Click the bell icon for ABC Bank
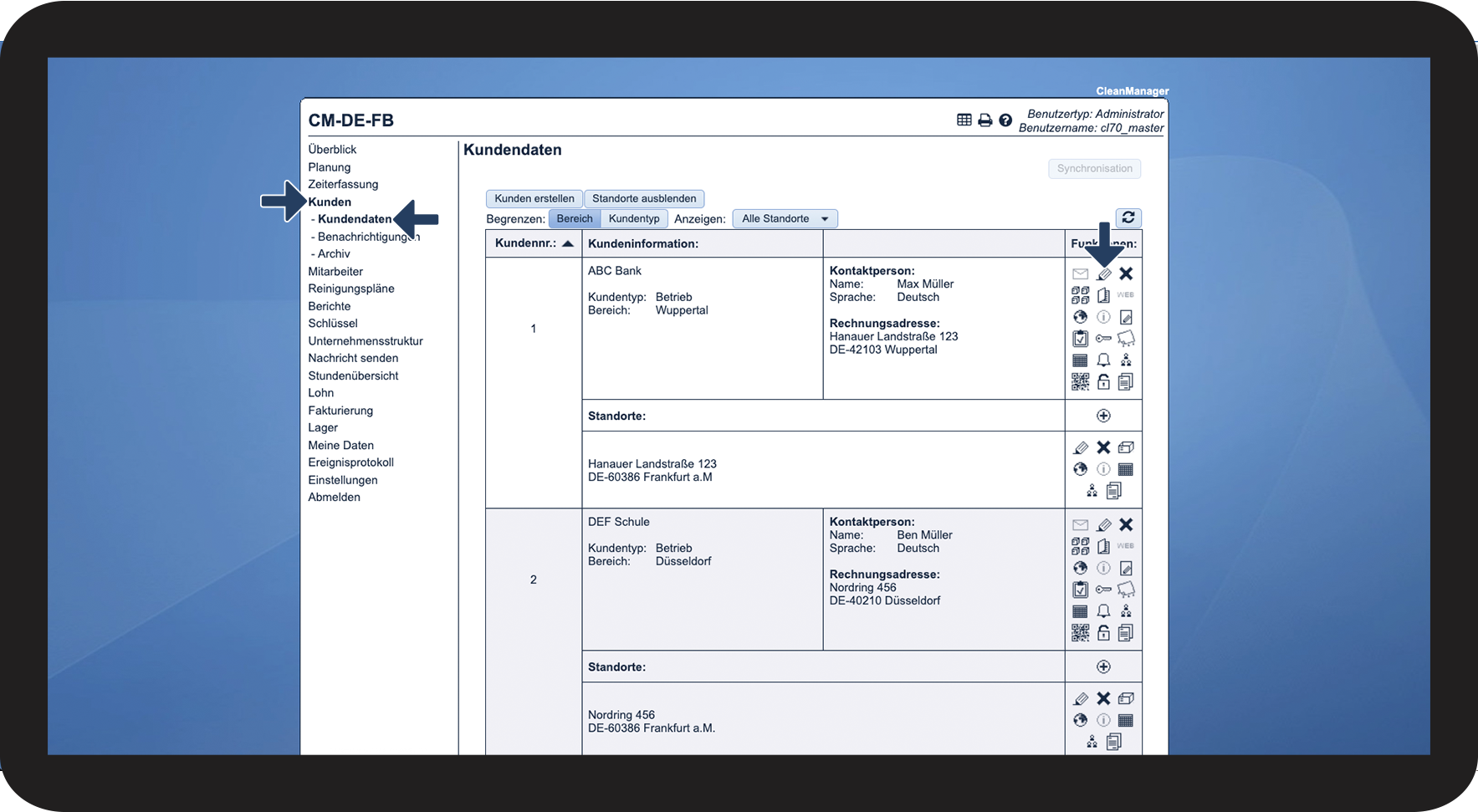1478x812 pixels. pos(1104,360)
